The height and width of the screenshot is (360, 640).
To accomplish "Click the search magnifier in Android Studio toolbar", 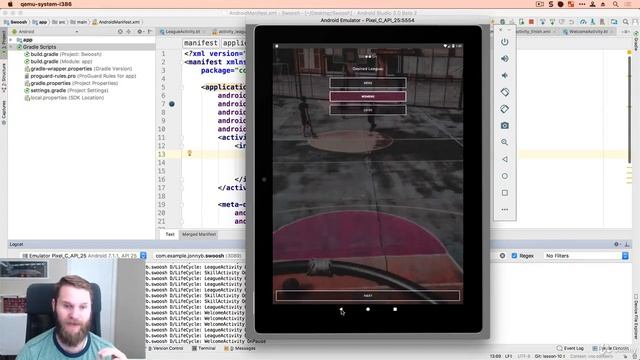I will (625, 22).
